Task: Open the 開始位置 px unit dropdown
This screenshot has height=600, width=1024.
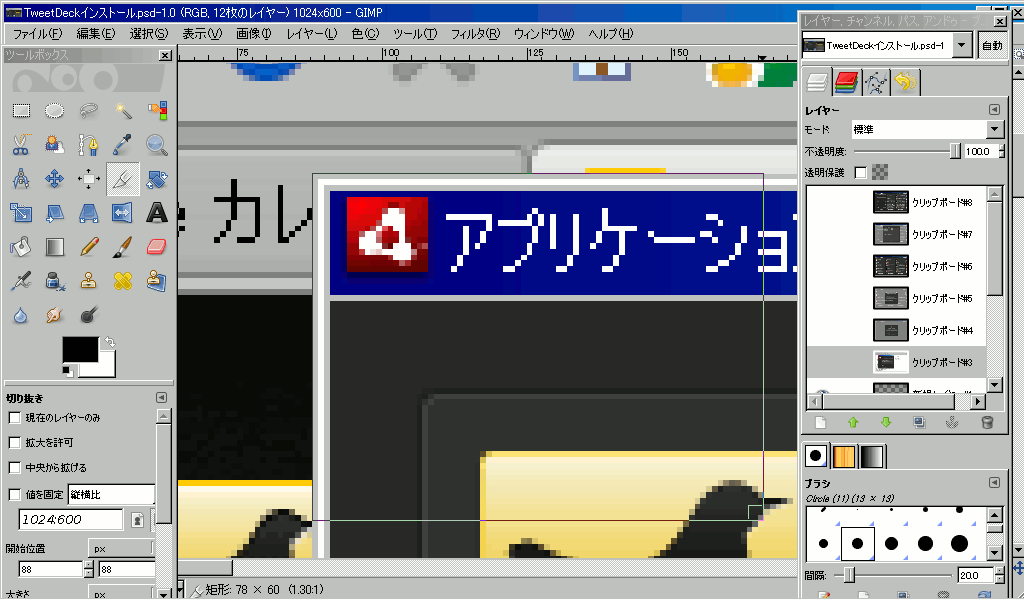Action: point(122,548)
